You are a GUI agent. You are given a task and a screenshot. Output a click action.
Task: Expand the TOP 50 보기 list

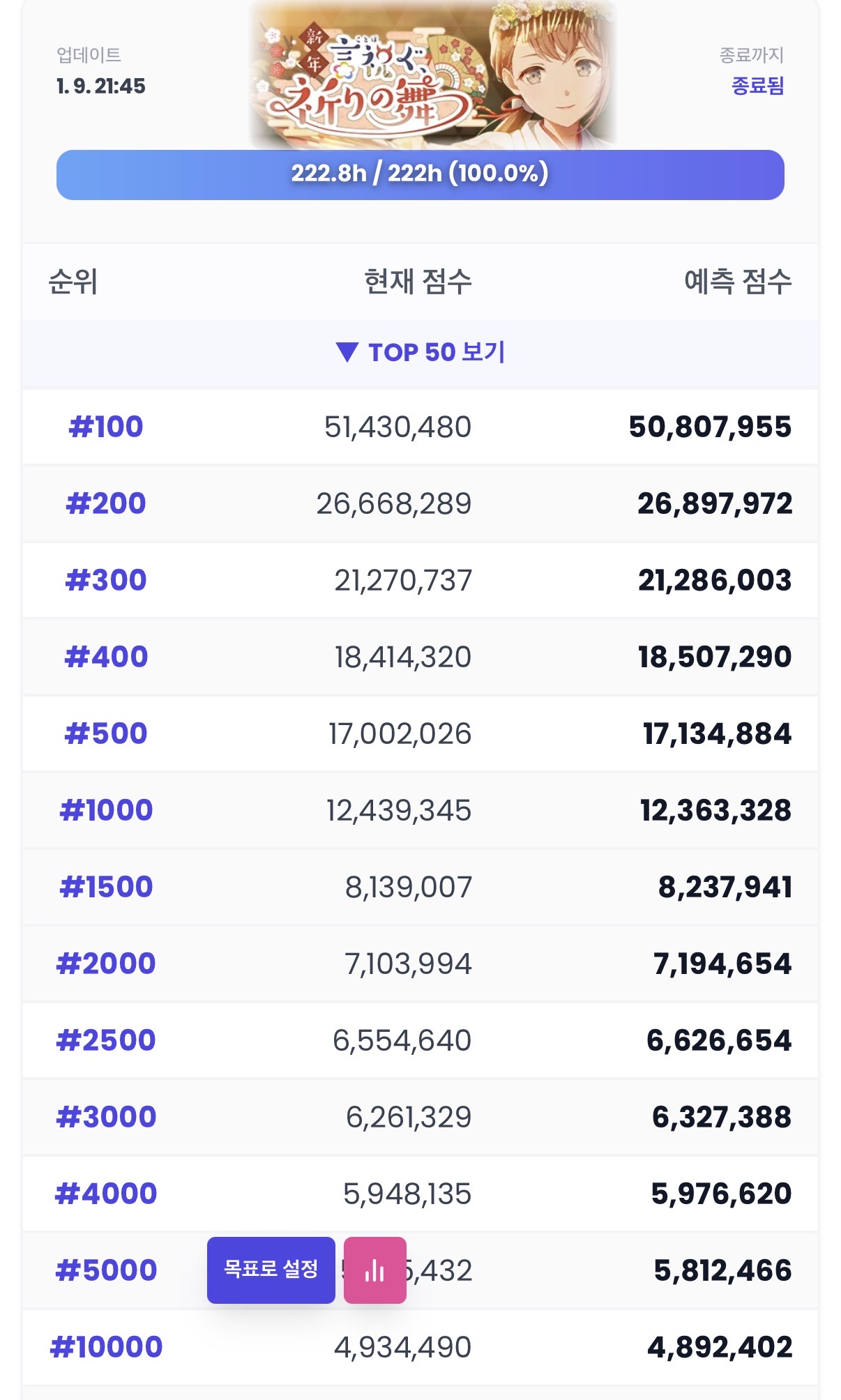tap(420, 353)
